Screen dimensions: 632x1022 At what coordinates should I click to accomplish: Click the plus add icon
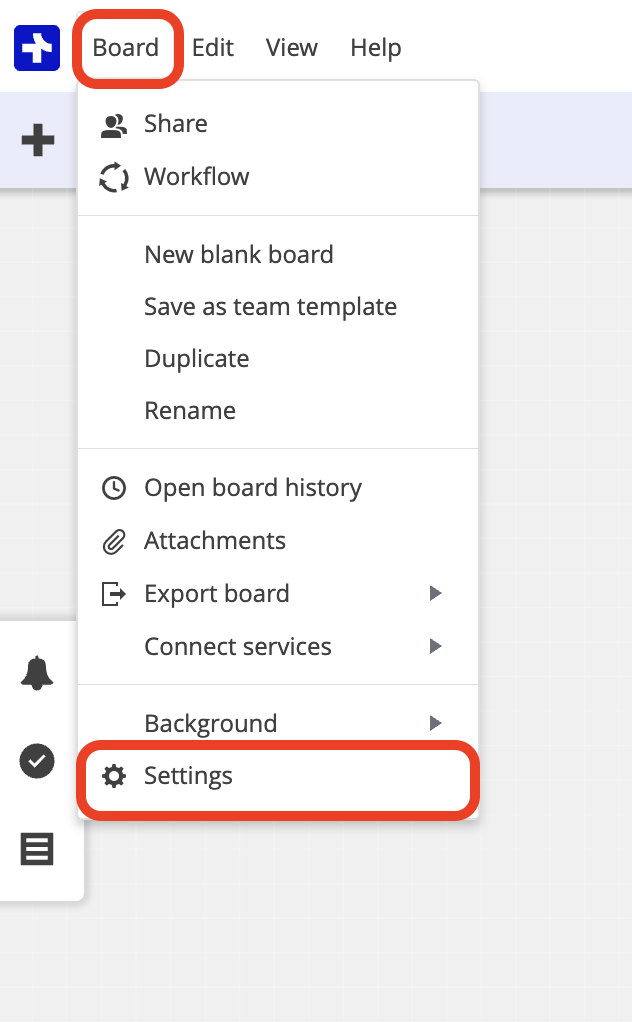pos(38,141)
